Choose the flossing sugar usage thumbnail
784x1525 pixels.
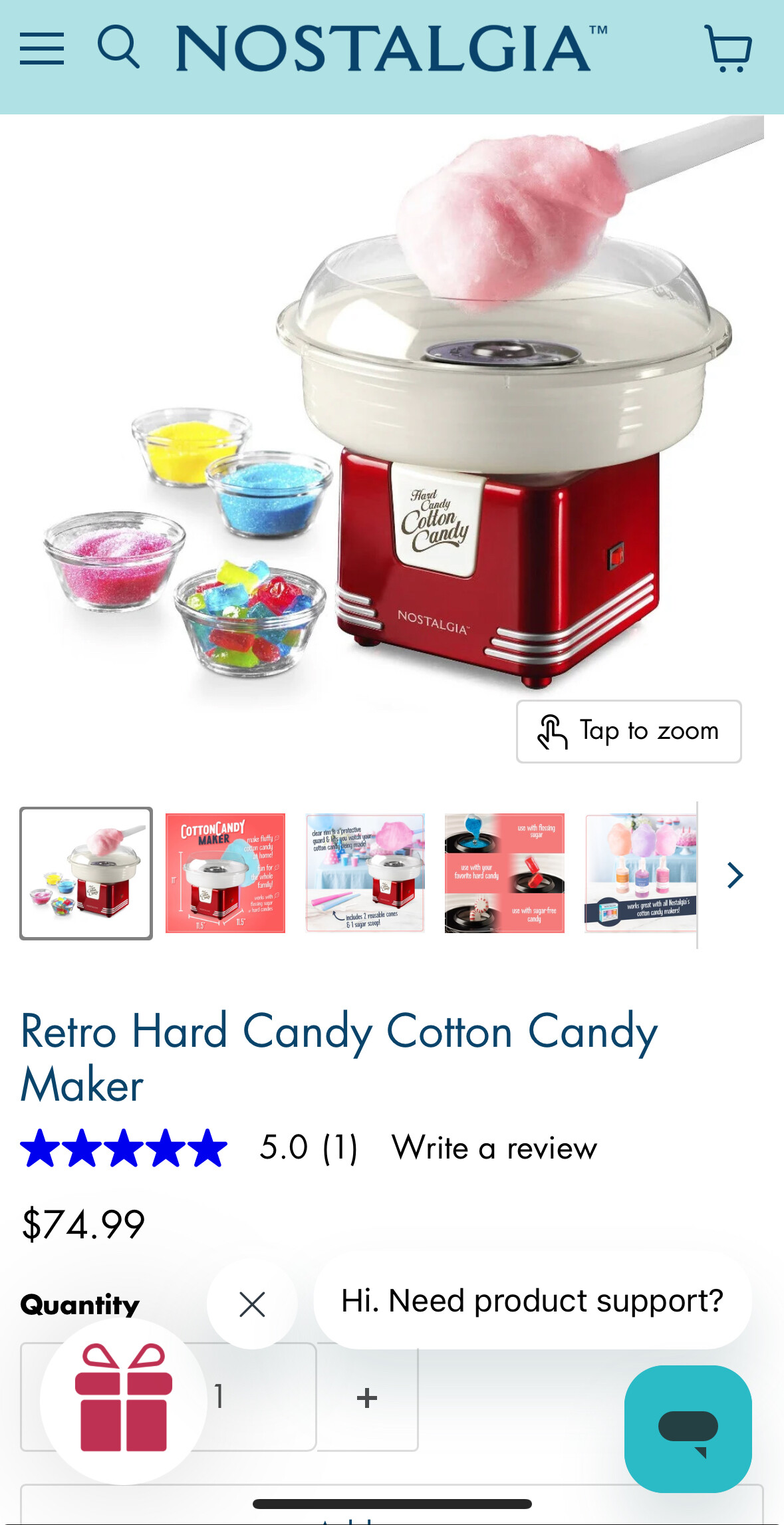[505, 873]
